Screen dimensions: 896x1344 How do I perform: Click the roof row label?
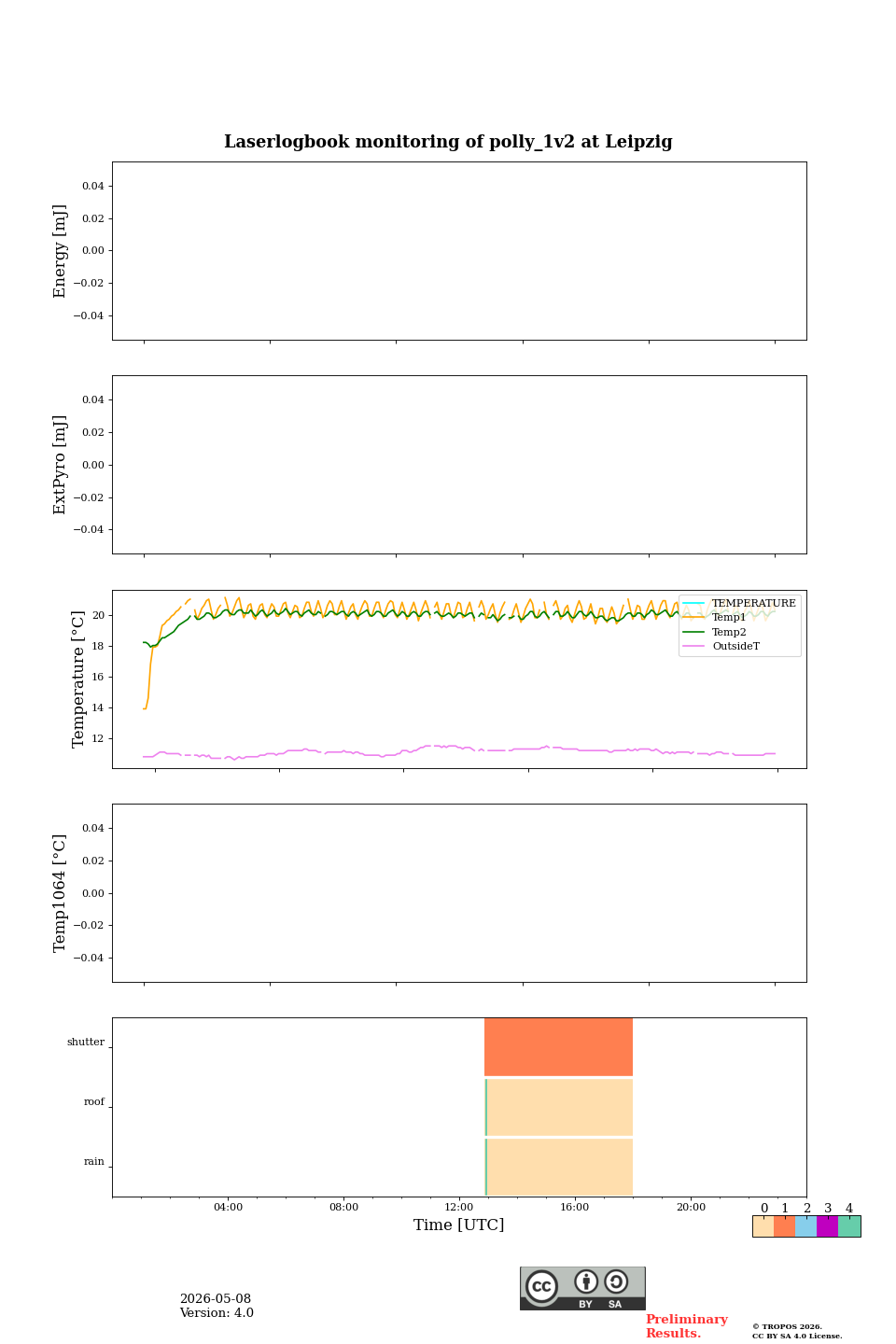coord(94,1102)
